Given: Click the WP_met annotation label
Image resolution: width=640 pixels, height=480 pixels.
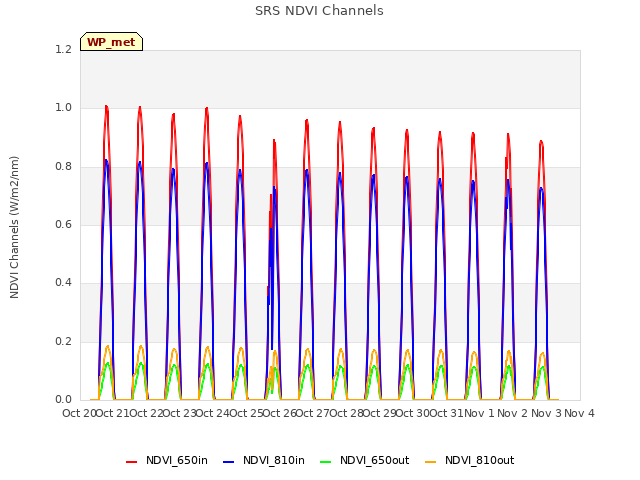Looking at the screenshot, I should click(111, 42).
